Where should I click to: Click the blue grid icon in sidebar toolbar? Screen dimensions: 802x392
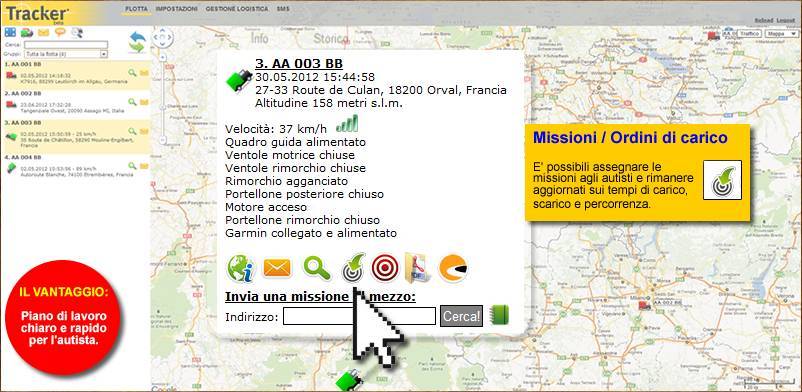point(10,32)
